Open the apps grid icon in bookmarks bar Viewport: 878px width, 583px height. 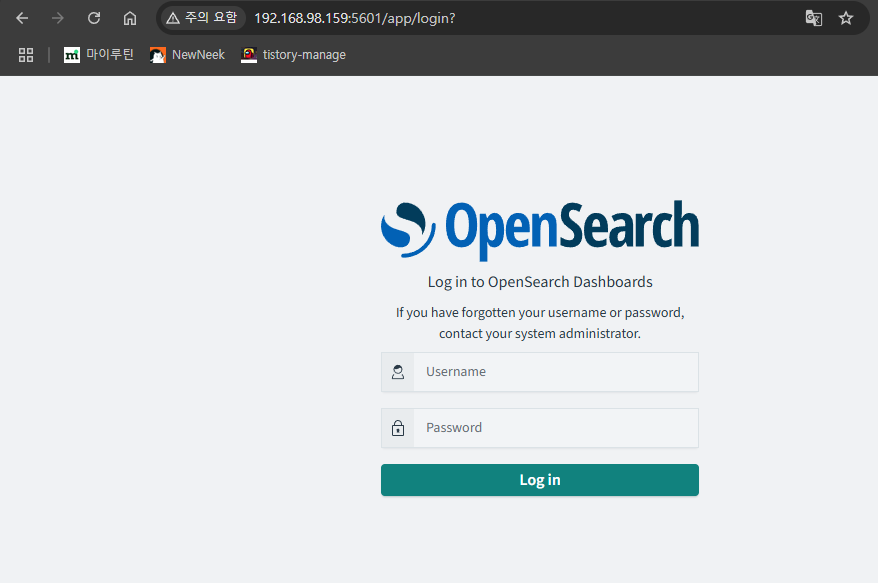point(26,55)
